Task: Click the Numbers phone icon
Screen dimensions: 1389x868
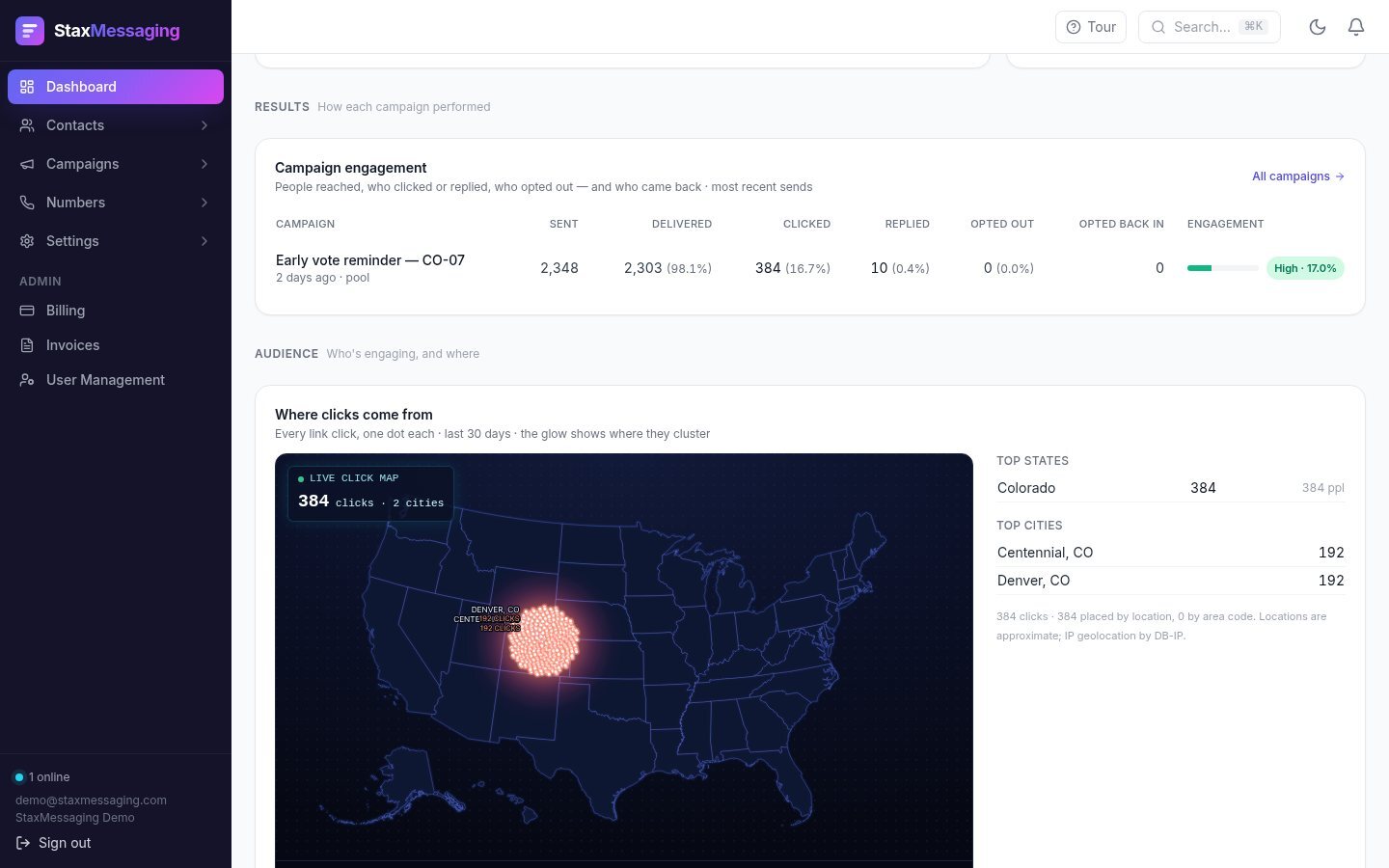Action: point(27,203)
